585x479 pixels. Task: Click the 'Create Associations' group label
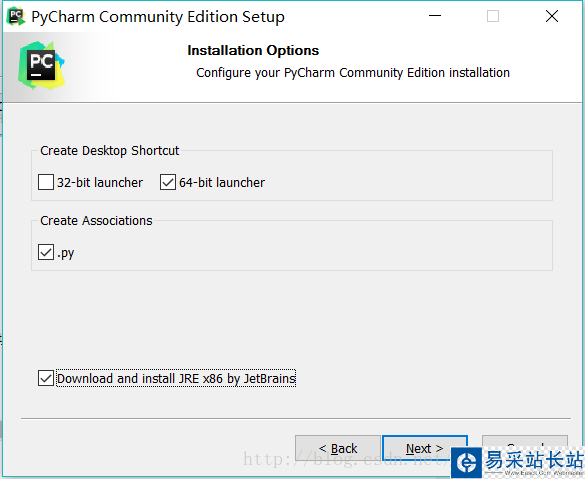[x=96, y=220]
